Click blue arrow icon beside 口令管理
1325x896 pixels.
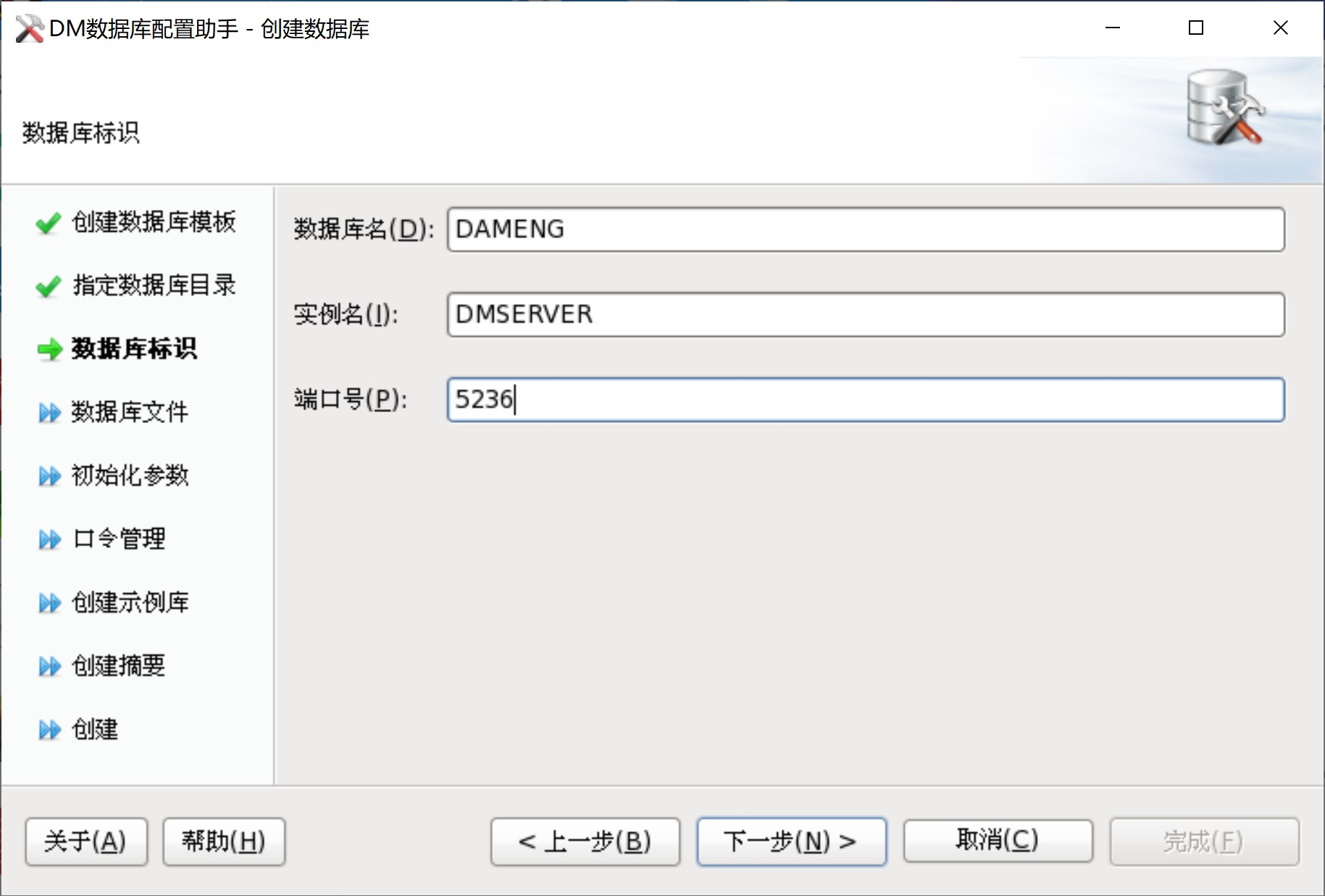point(49,540)
